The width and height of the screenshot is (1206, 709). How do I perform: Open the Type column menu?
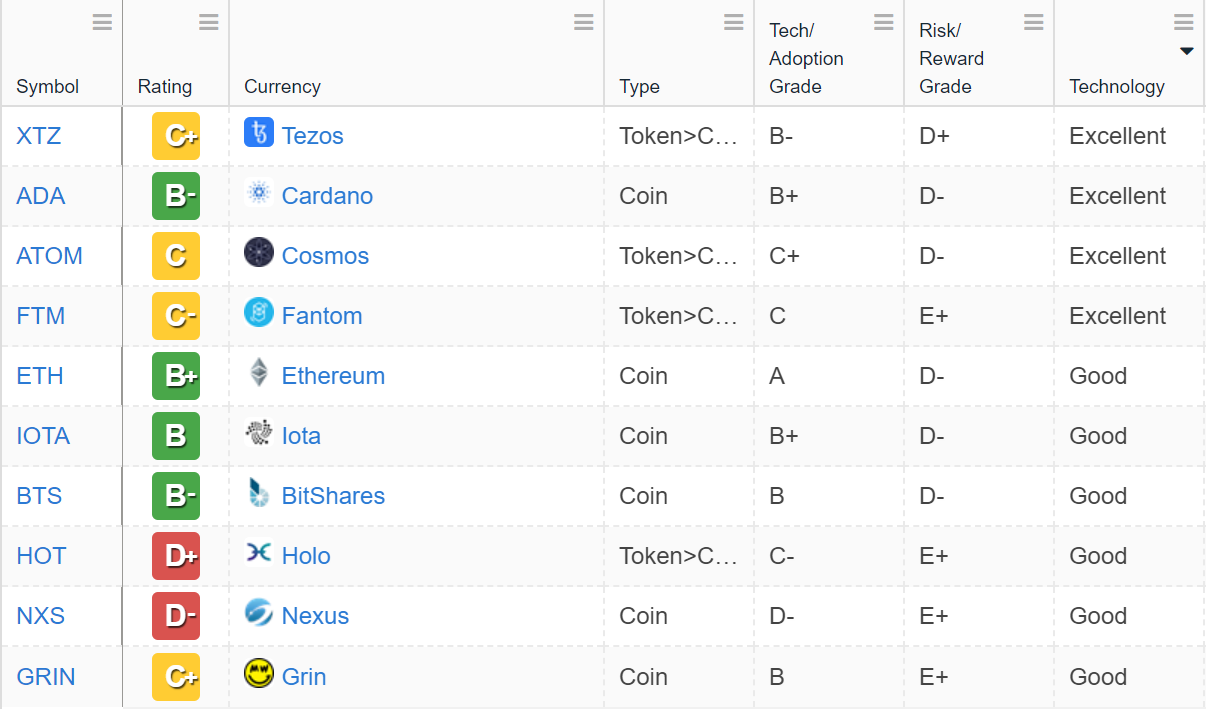click(734, 22)
